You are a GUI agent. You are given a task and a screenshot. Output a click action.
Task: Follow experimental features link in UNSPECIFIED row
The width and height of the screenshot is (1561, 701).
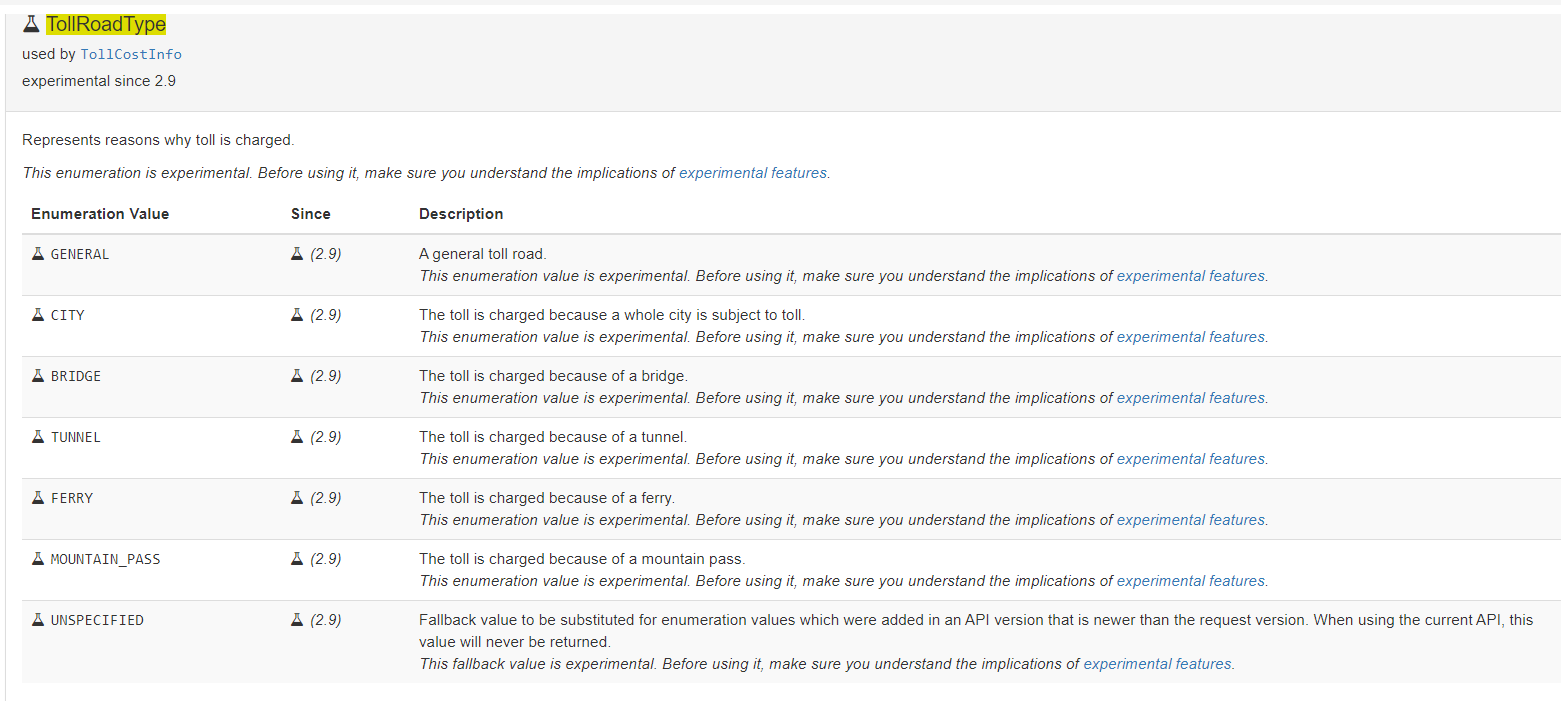point(1157,664)
